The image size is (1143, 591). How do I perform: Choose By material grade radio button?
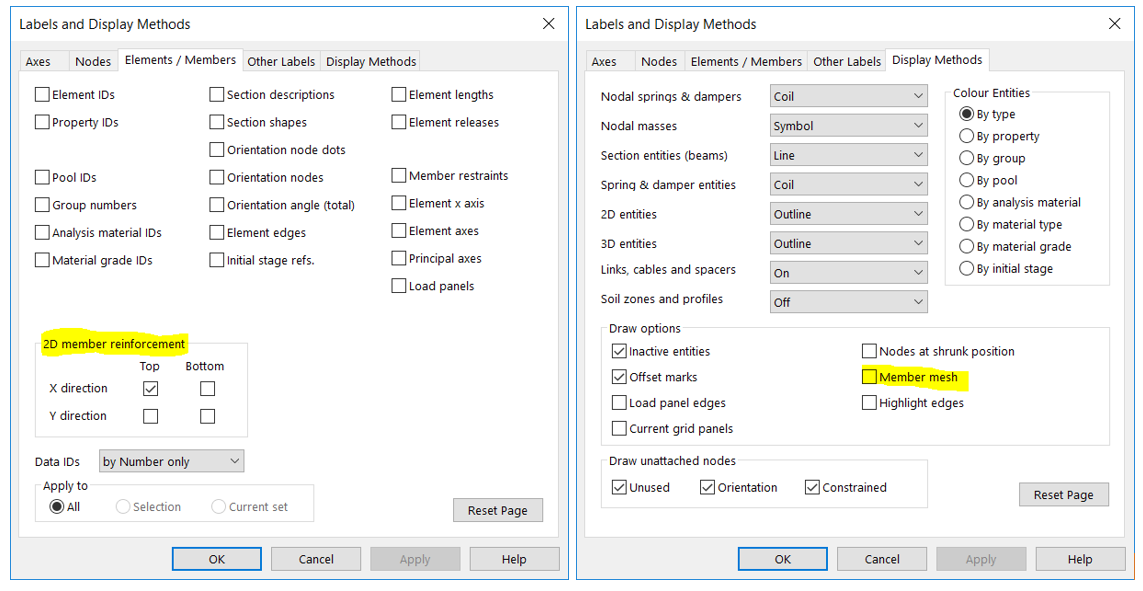tap(966, 247)
